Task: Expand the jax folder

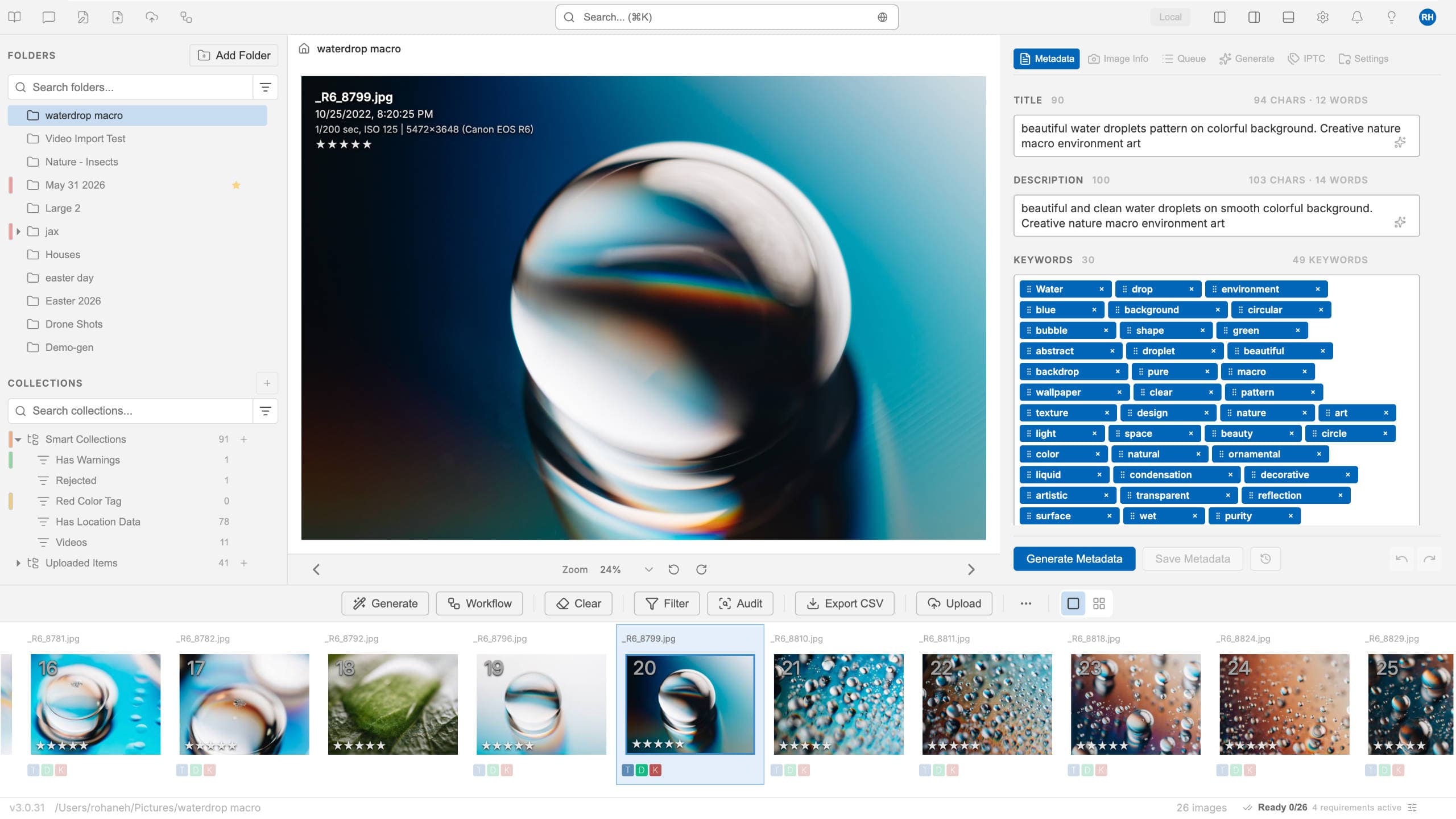Action: [18, 231]
